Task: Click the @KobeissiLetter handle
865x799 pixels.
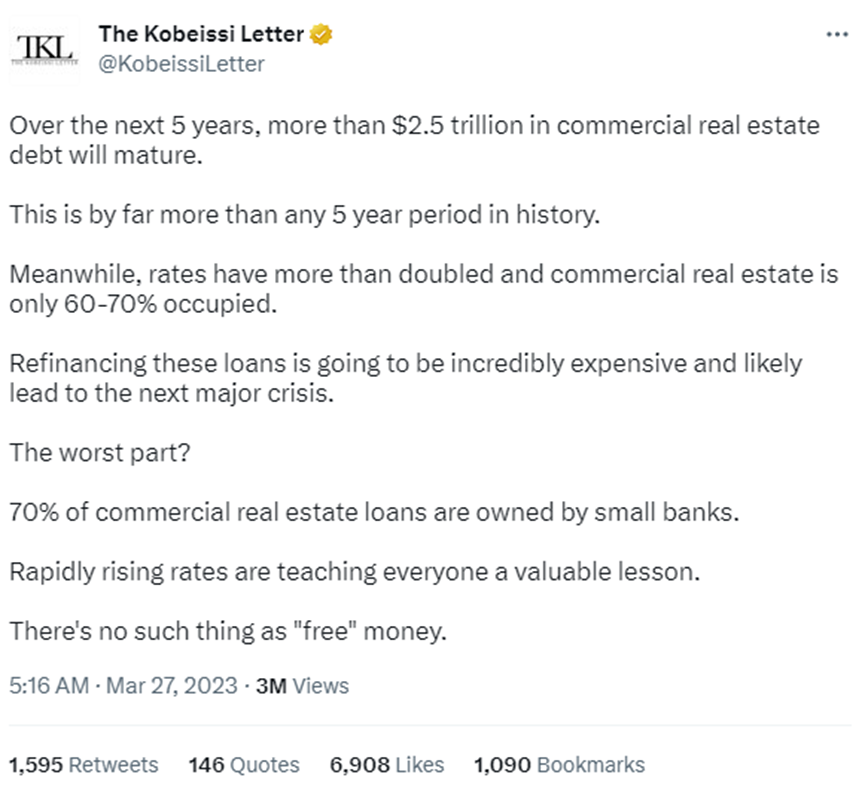Action: (x=181, y=64)
